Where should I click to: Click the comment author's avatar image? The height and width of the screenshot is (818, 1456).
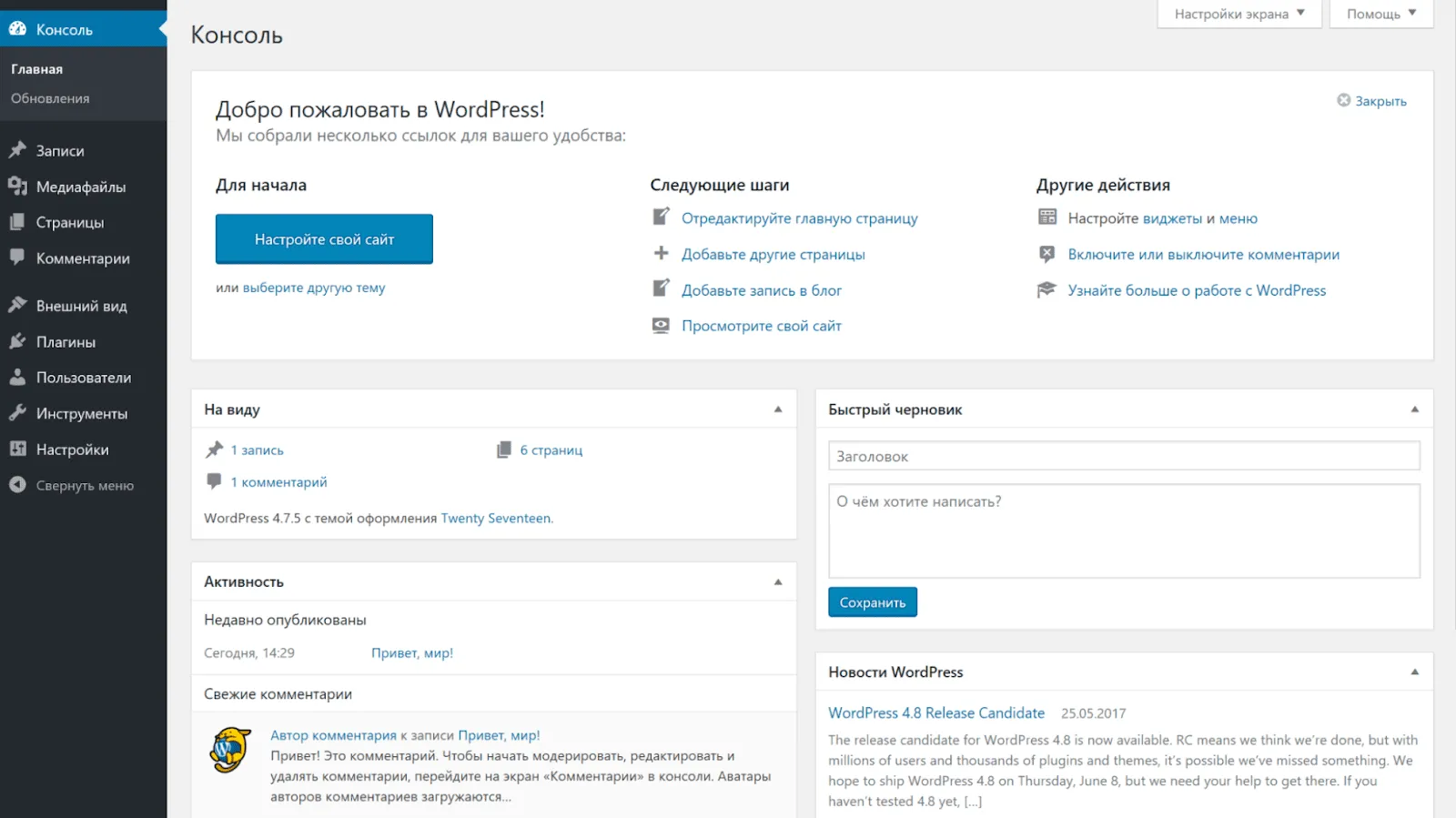click(x=230, y=750)
